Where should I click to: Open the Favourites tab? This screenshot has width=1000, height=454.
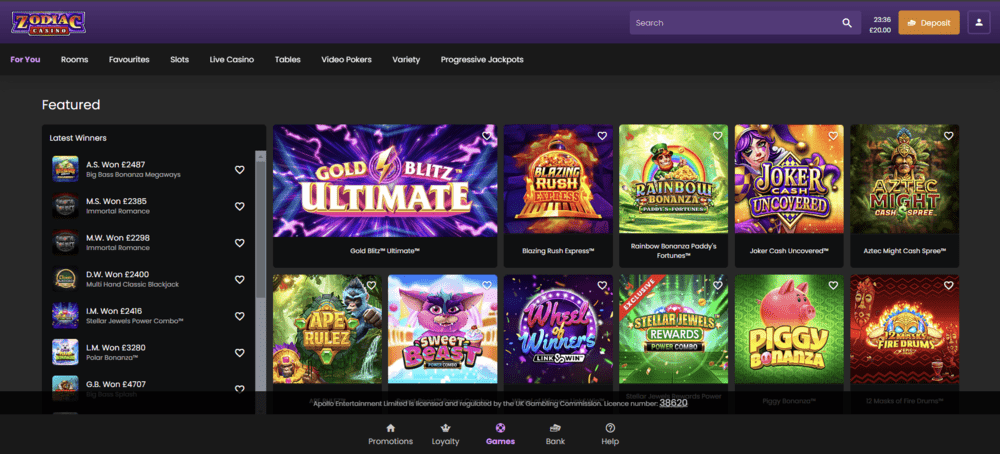(129, 59)
